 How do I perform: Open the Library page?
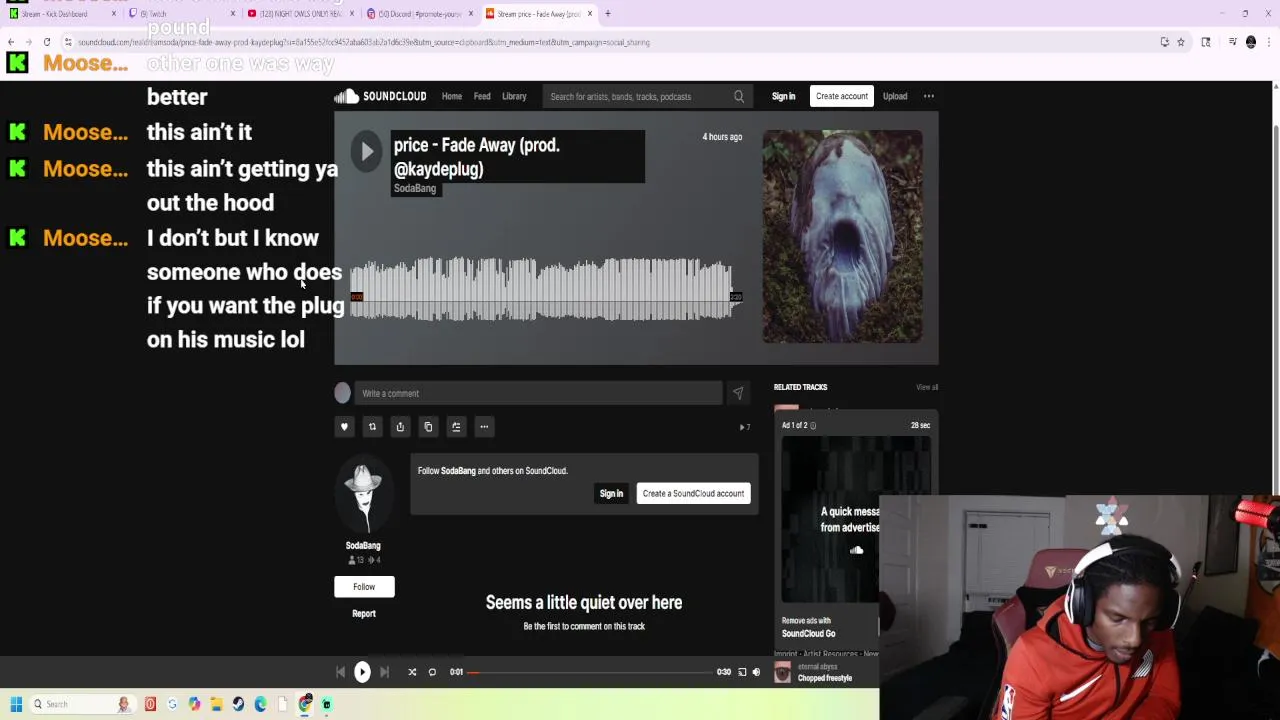(x=514, y=96)
